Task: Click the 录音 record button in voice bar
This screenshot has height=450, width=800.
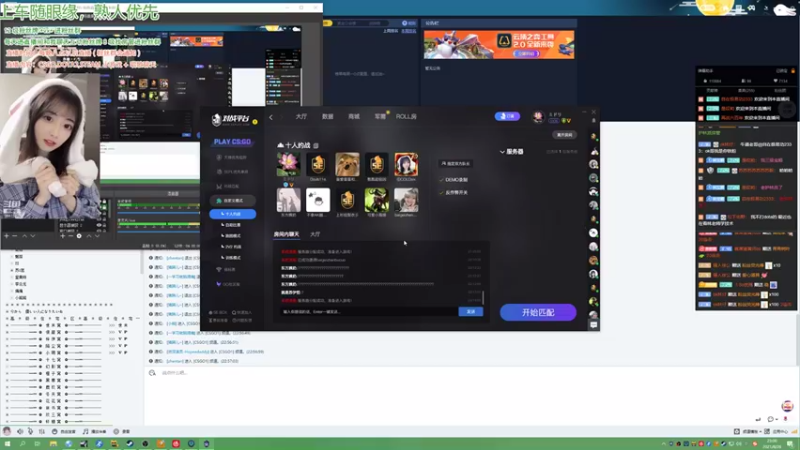Action: point(122,431)
